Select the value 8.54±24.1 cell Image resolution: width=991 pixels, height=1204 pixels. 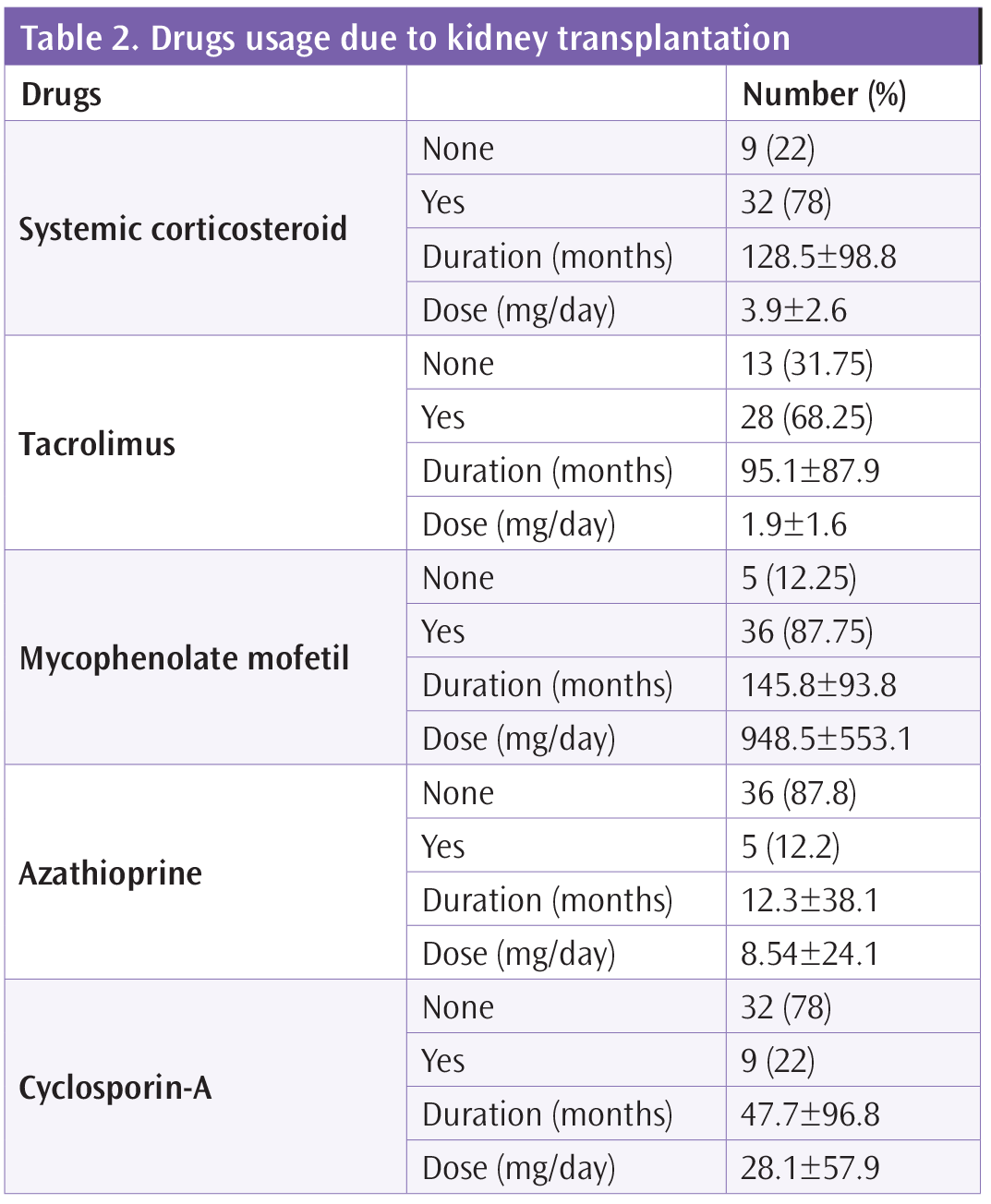tap(852, 953)
